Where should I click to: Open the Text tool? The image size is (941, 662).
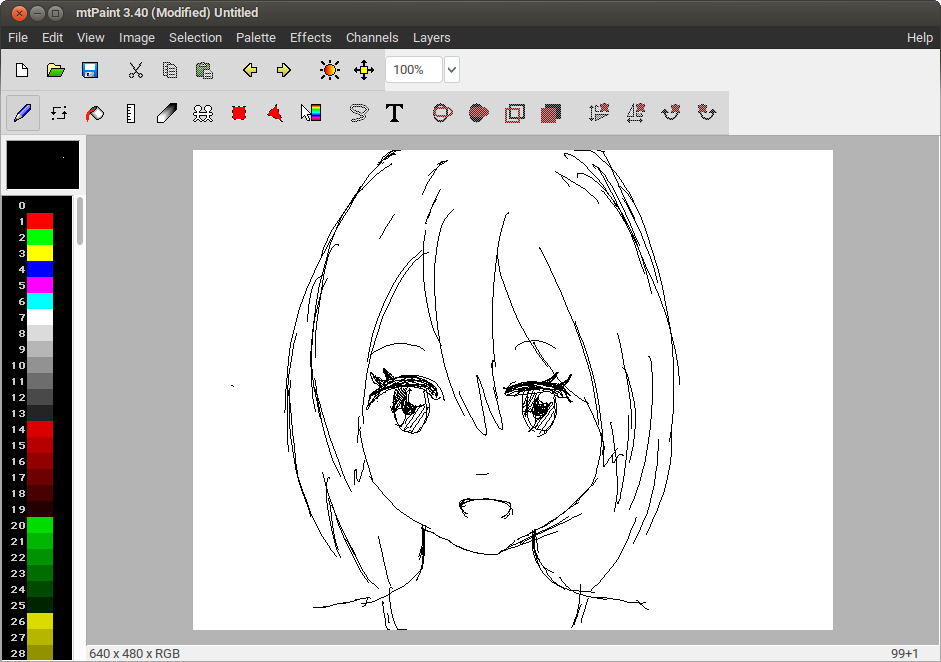[x=394, y=112]
